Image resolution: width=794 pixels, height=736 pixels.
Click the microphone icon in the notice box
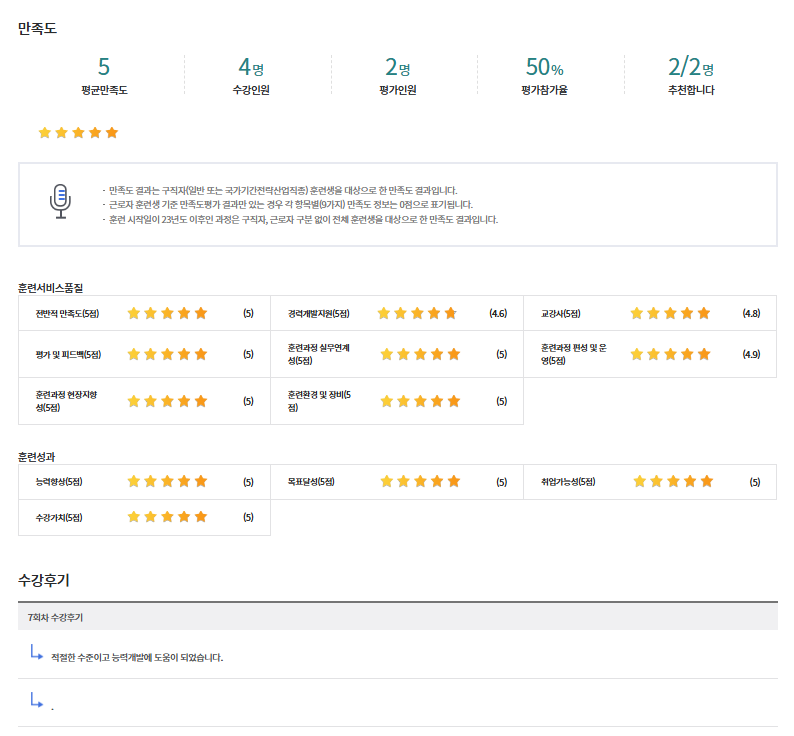(61, 201)
